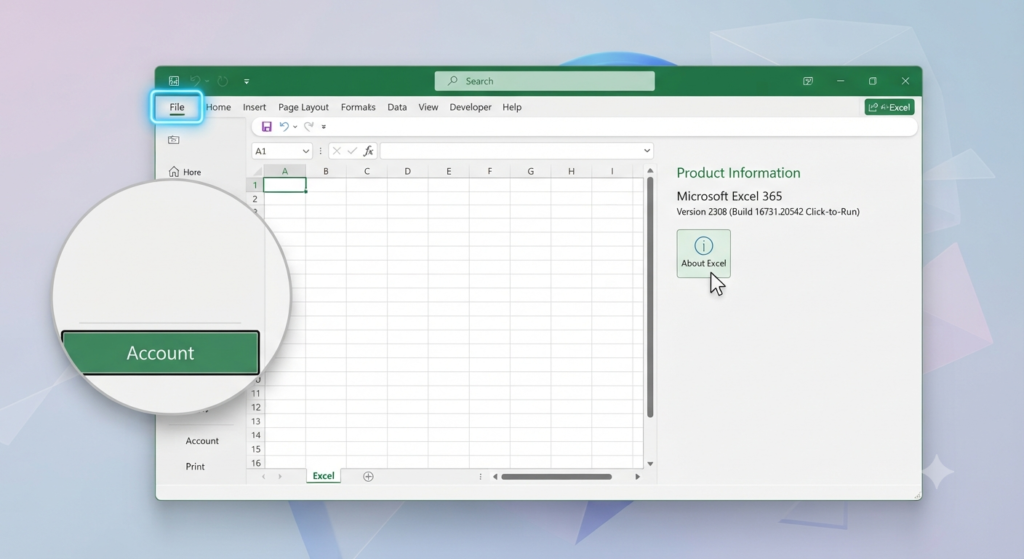Click the Select All corner triangle

point(257,171)
